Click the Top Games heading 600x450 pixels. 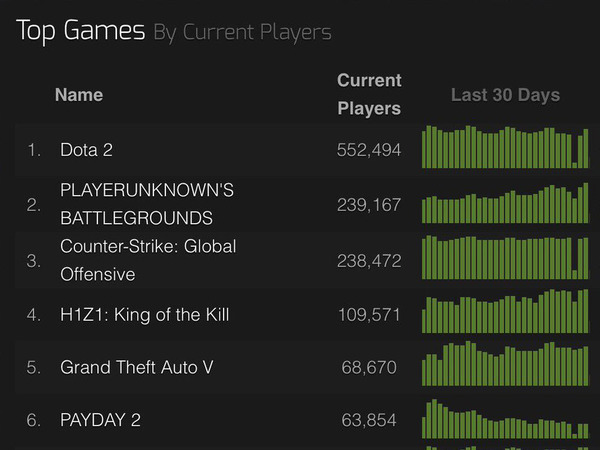[x=81, y=31]
